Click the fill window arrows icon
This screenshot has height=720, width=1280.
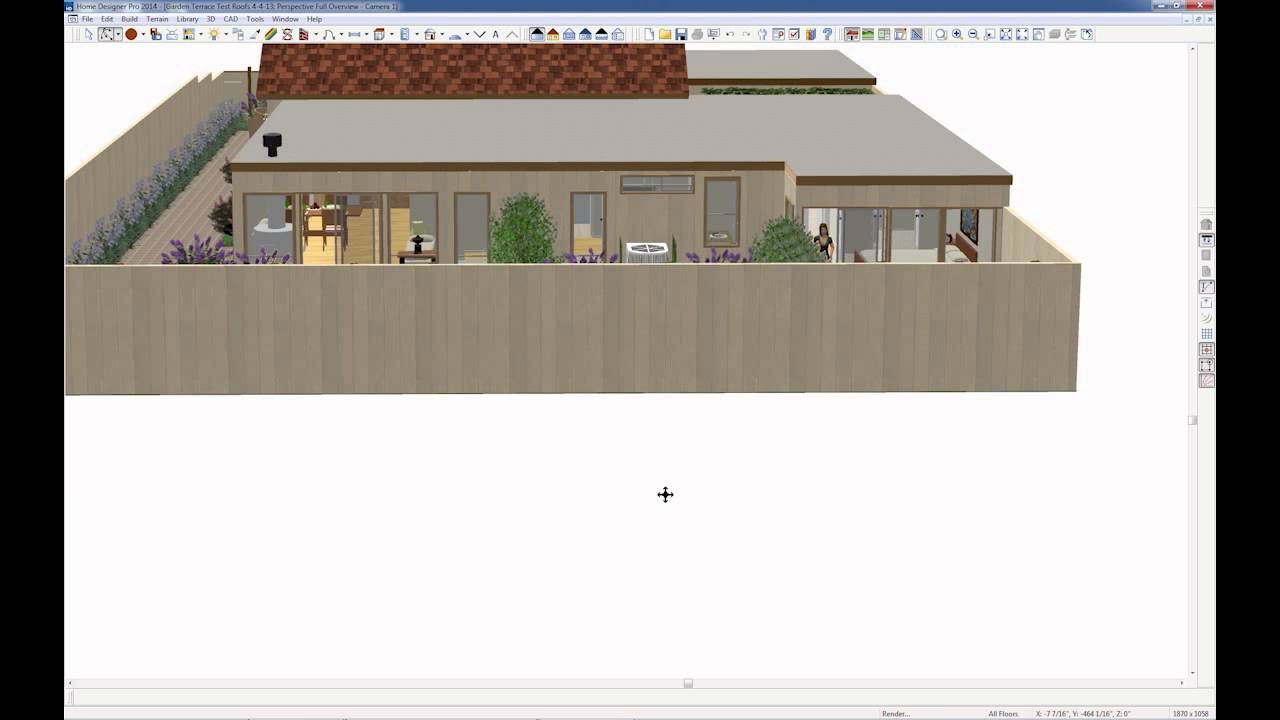click(x=1006, y=34)
